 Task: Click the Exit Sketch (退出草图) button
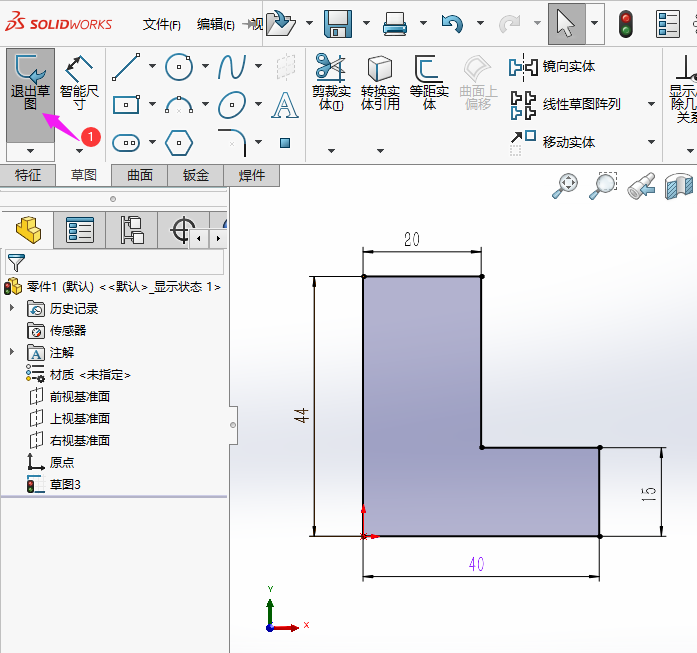point(30,95)
